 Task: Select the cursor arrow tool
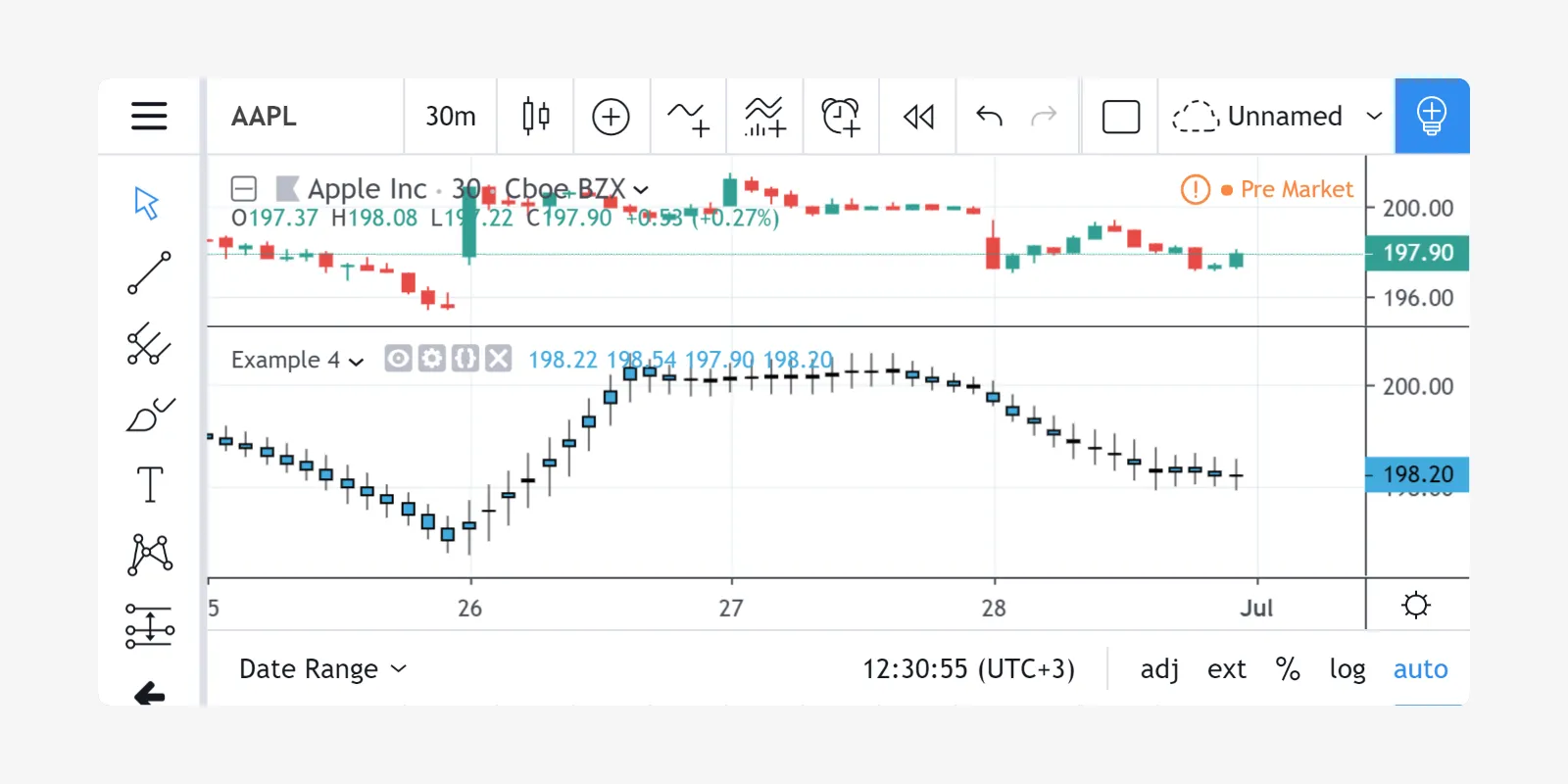coord(147,202)
